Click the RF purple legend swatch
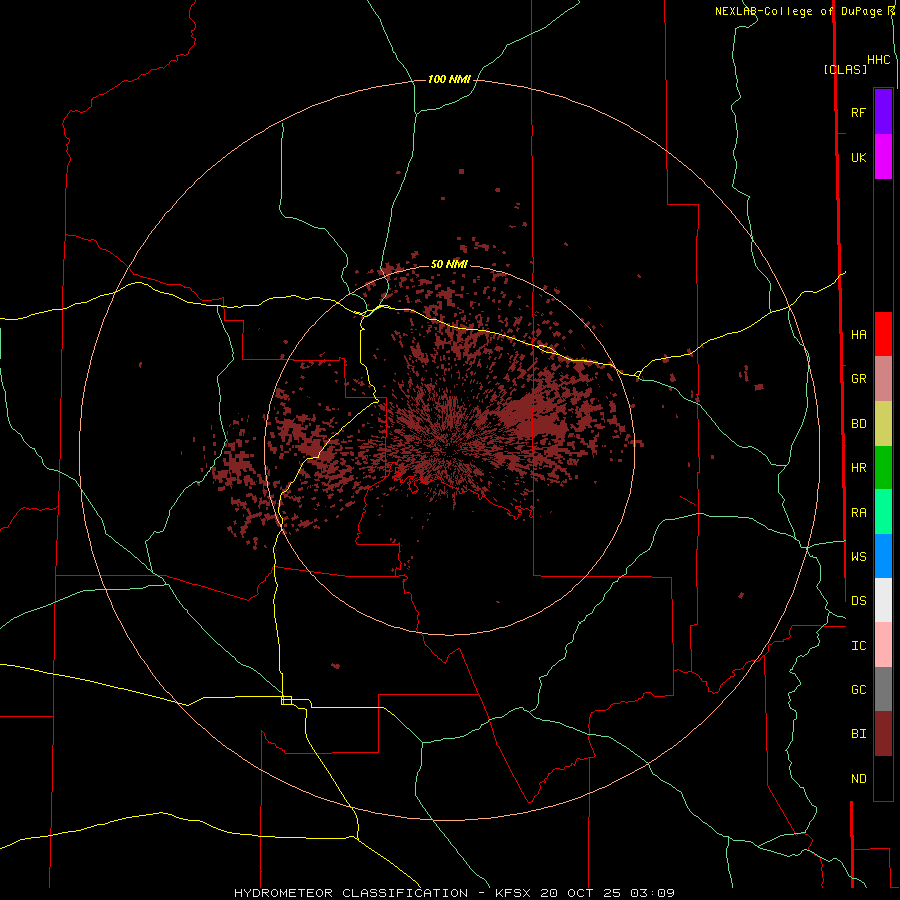Image resolution: width=900 pixels, height=900 pixels. click(x=883, y=112)
